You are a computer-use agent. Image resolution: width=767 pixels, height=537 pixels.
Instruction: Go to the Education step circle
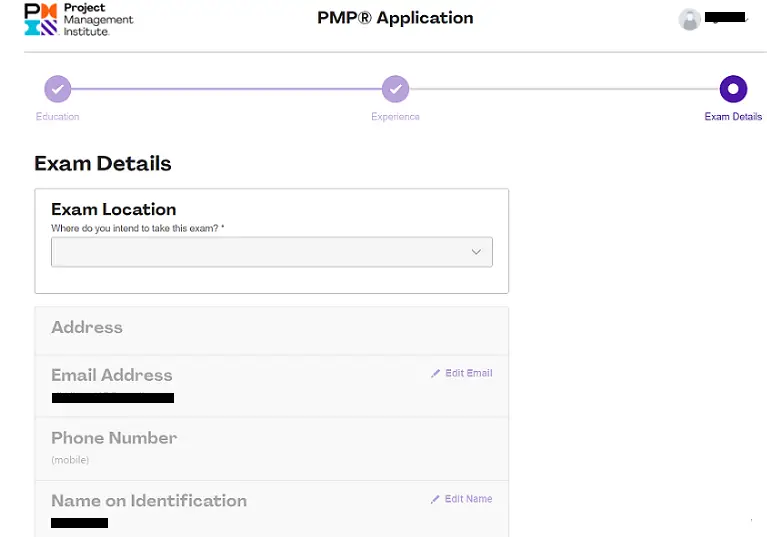click(x=58, y=89)
